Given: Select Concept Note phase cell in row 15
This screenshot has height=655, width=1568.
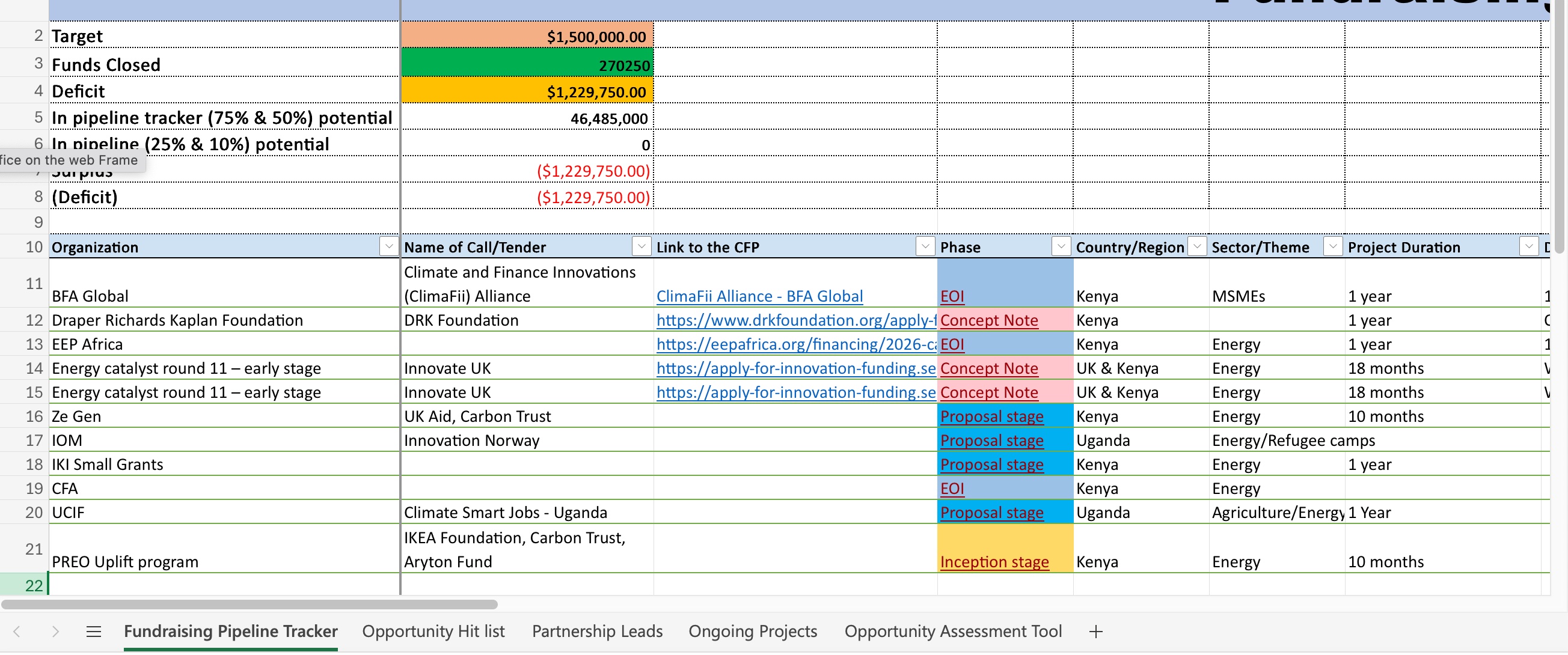Looking at the screenshot, I should pos(1006,393).
